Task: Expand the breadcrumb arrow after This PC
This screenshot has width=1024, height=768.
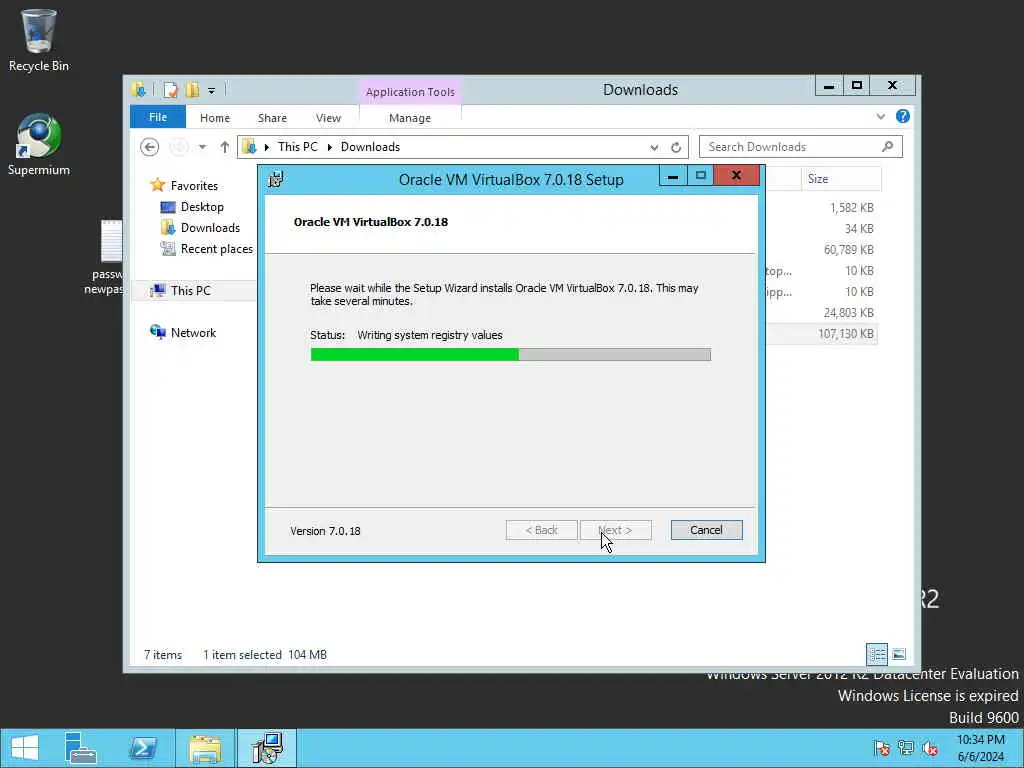Action: [x=329, y=147]
